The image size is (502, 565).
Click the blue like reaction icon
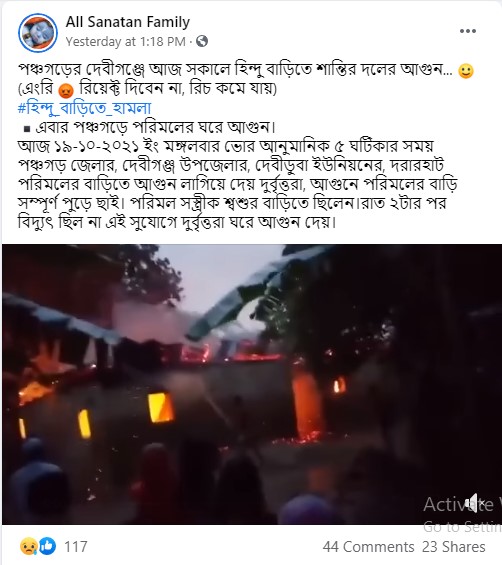click(x=48, y=546)
